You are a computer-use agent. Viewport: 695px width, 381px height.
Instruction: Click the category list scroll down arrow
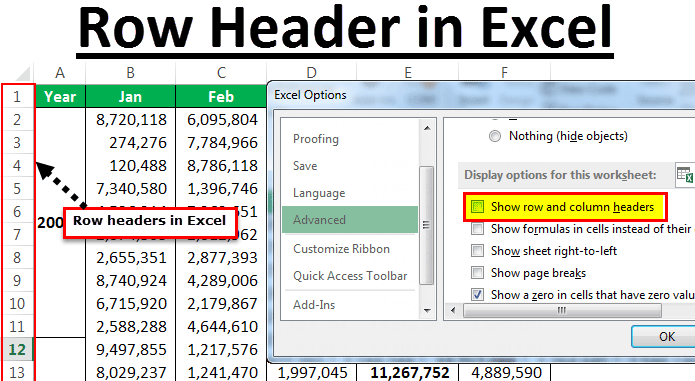click(427, 311)
